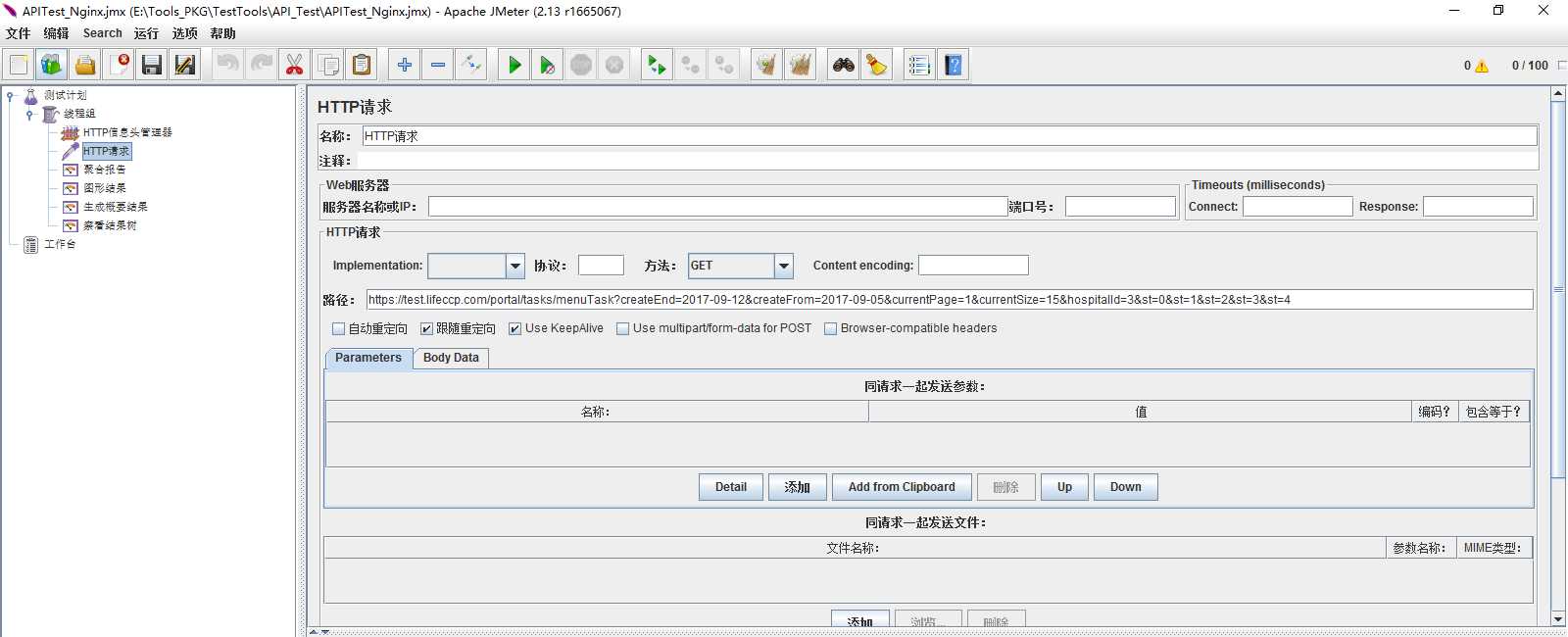Collapse the 线程组 tree node handle
Viewport: 1568px width, 637px height.
point(29,115)
